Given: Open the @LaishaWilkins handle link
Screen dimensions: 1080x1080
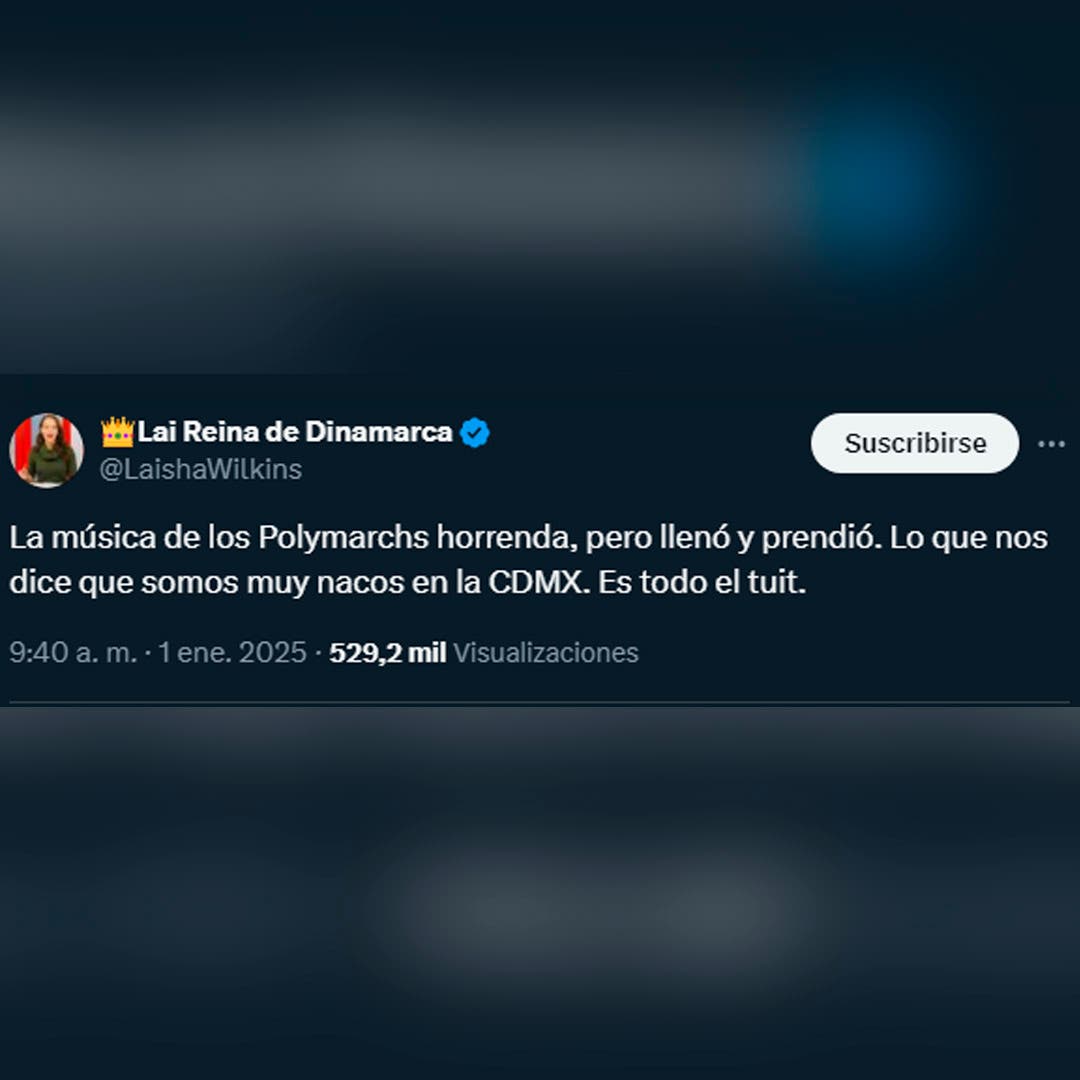Looking at the screenshot, I should pyautogui.click(x=200, y=470).
